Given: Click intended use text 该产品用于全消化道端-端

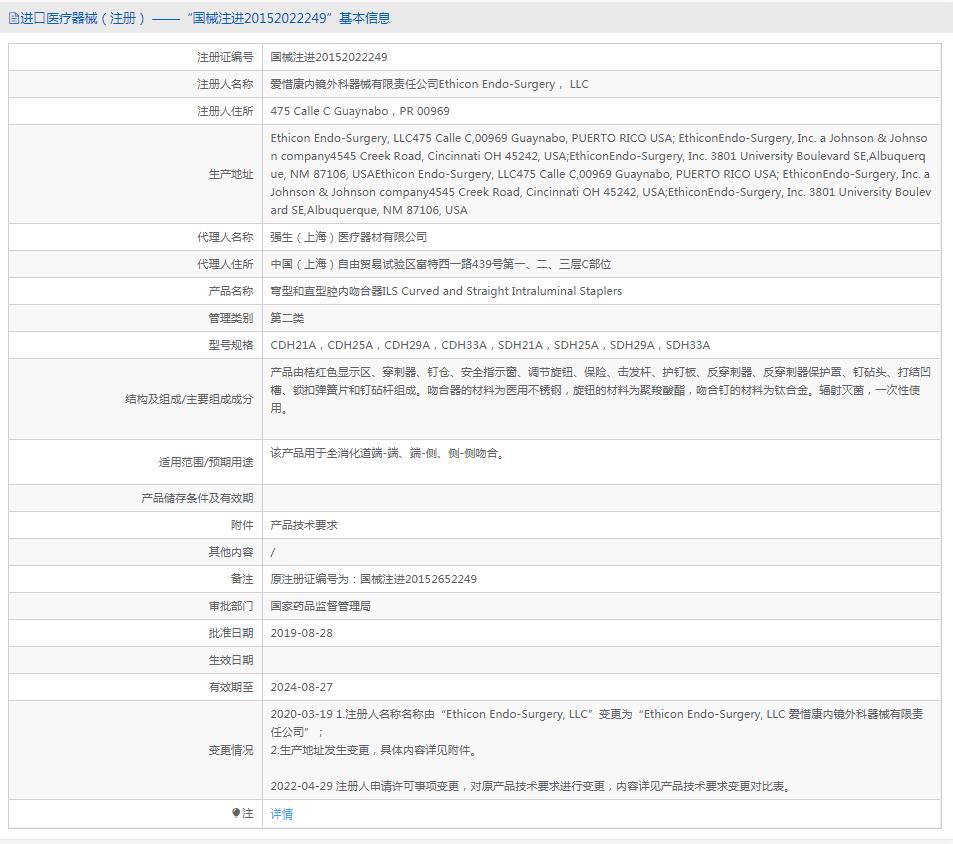Looking at the screenshot, I should point(388,453).
